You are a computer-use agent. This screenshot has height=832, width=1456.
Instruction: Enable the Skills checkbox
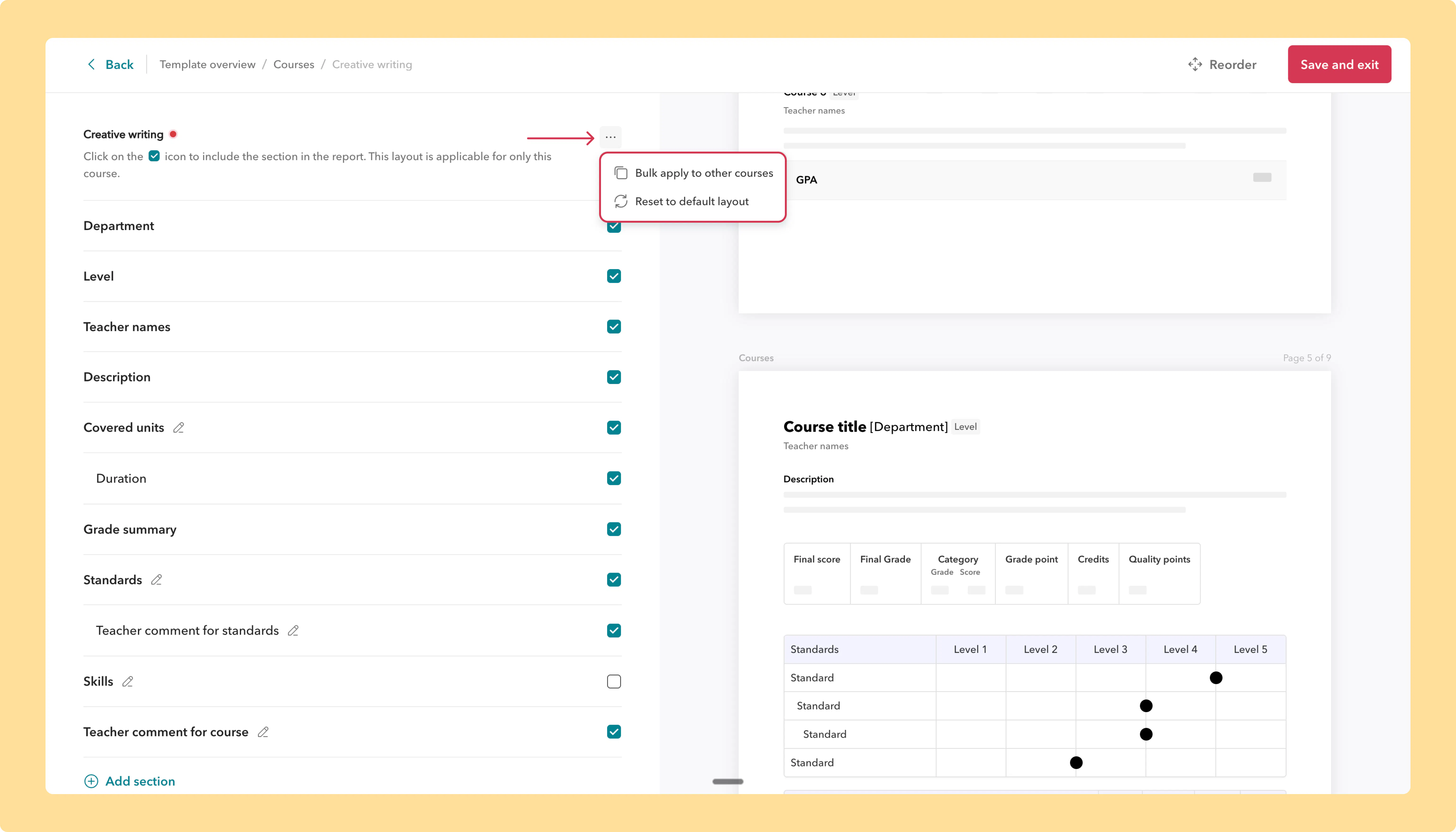click(x=614, y=681)
